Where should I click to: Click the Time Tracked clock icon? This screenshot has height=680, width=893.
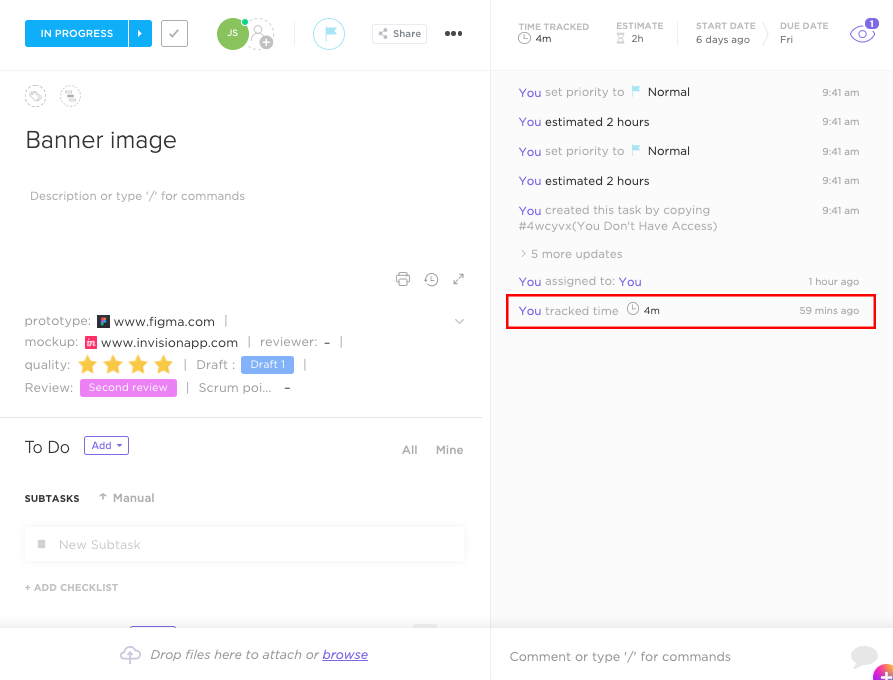[x=522, y=37]
